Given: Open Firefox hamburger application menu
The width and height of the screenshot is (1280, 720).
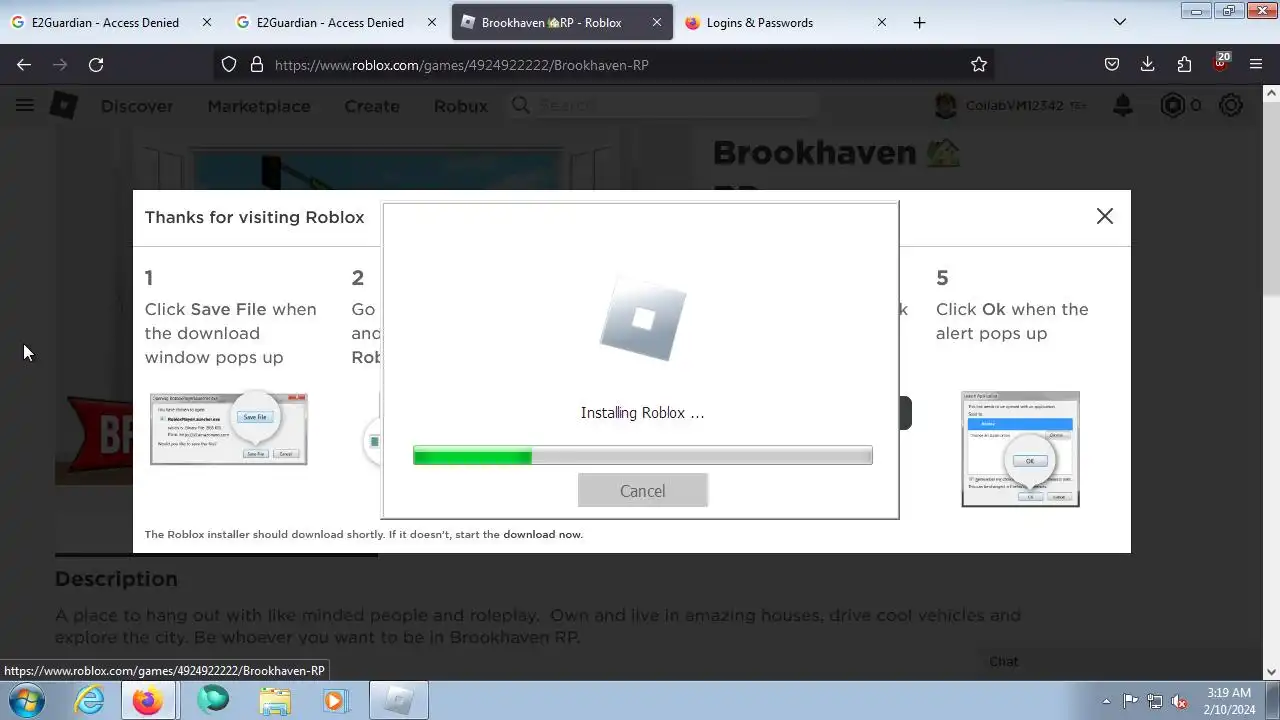Looking at the screenshot, I should click(x=1256, y=64).
